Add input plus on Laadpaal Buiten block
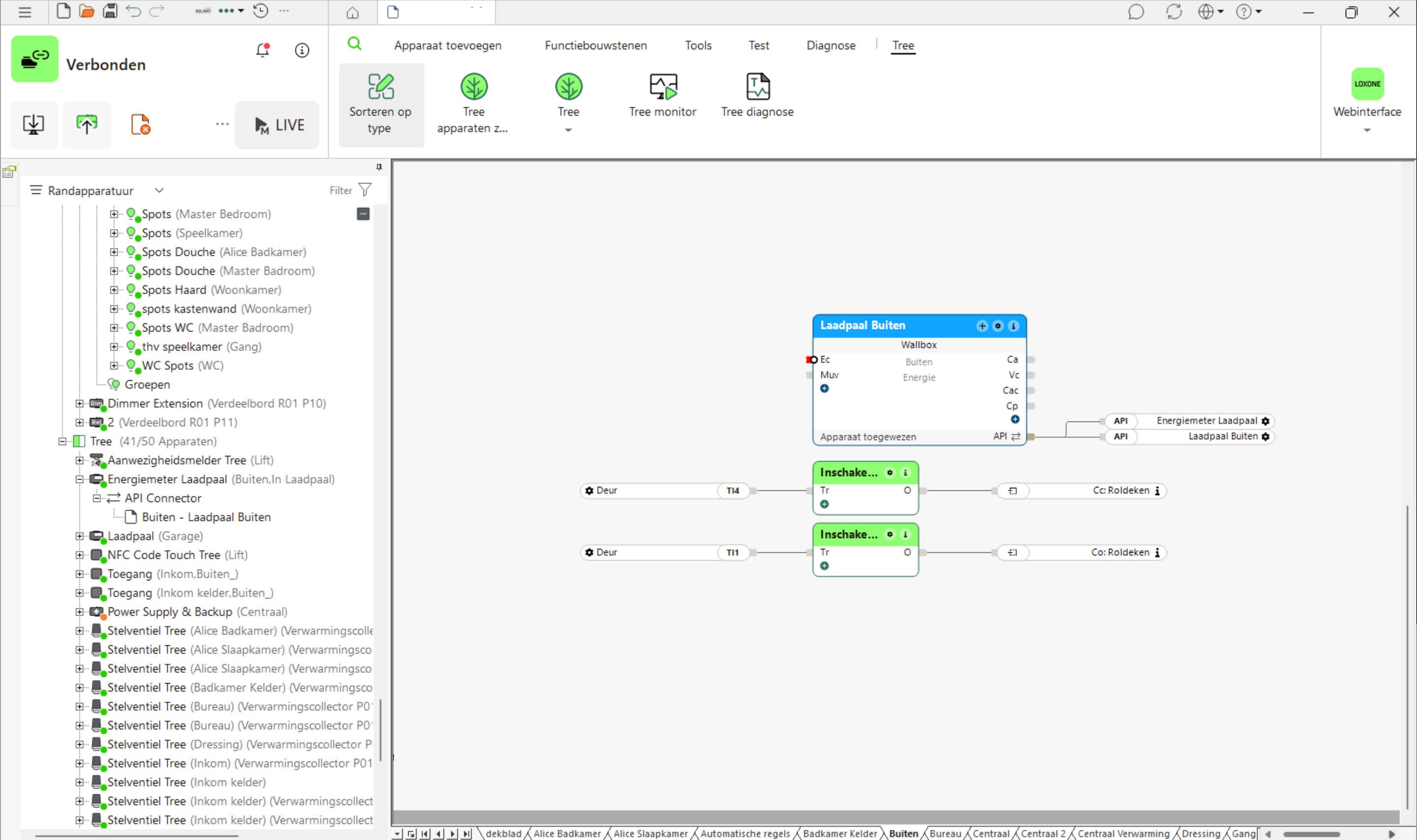 click(x=824, y=389)
